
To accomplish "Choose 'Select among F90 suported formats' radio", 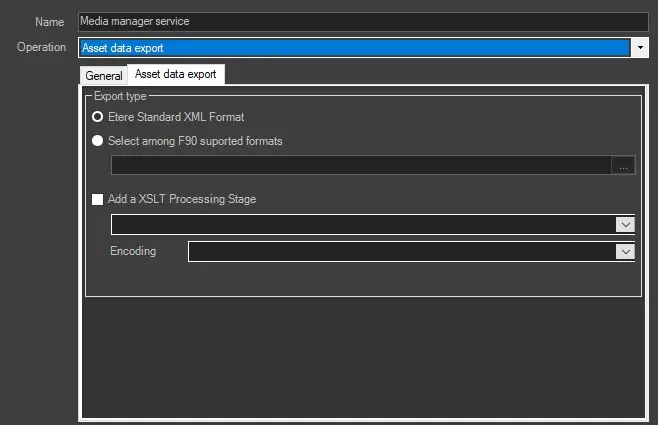I will click(98, 141).
